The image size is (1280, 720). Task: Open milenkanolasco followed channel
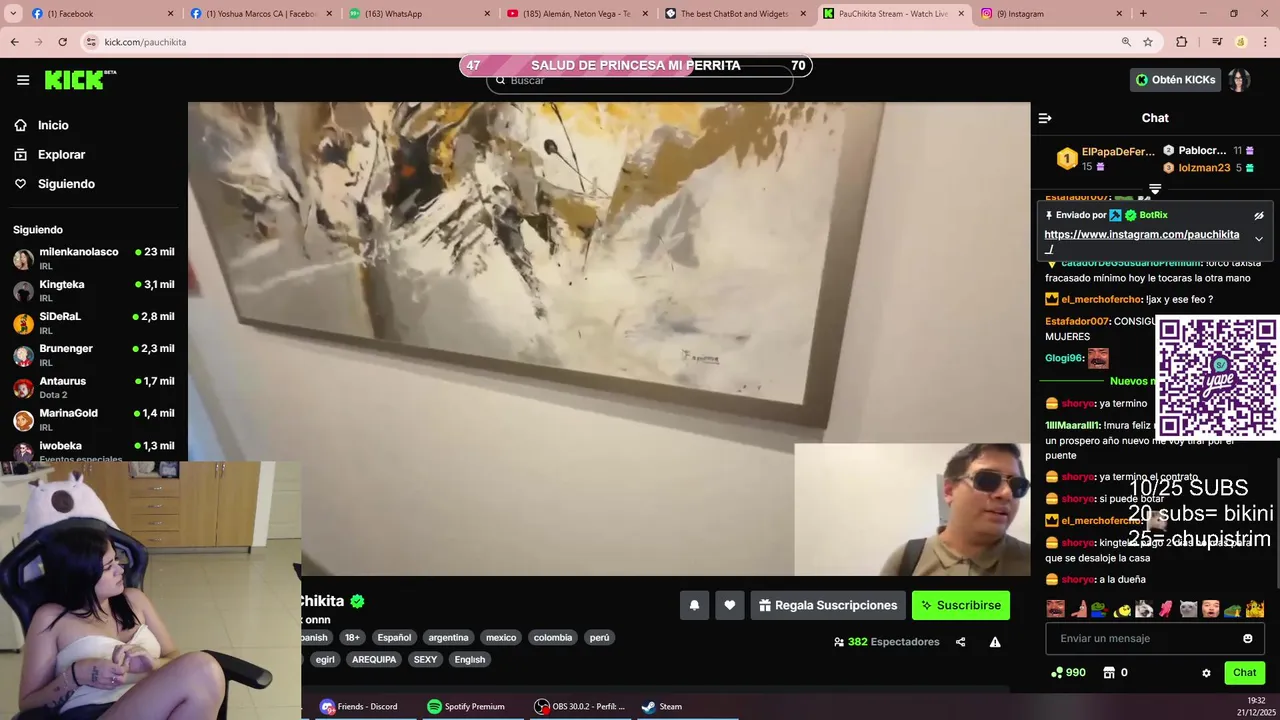tap(94, 258)
